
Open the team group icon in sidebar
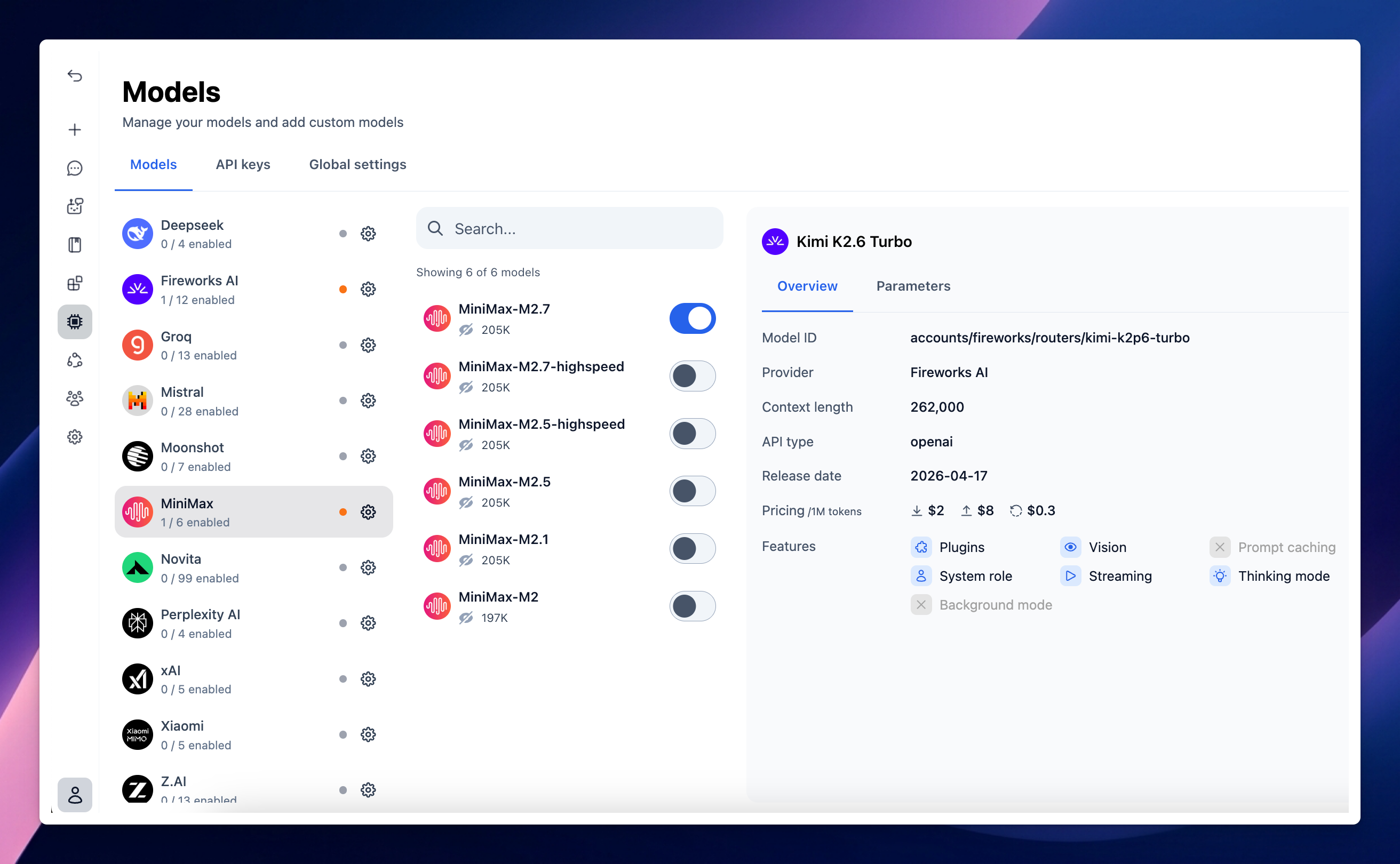coord(75,398)
